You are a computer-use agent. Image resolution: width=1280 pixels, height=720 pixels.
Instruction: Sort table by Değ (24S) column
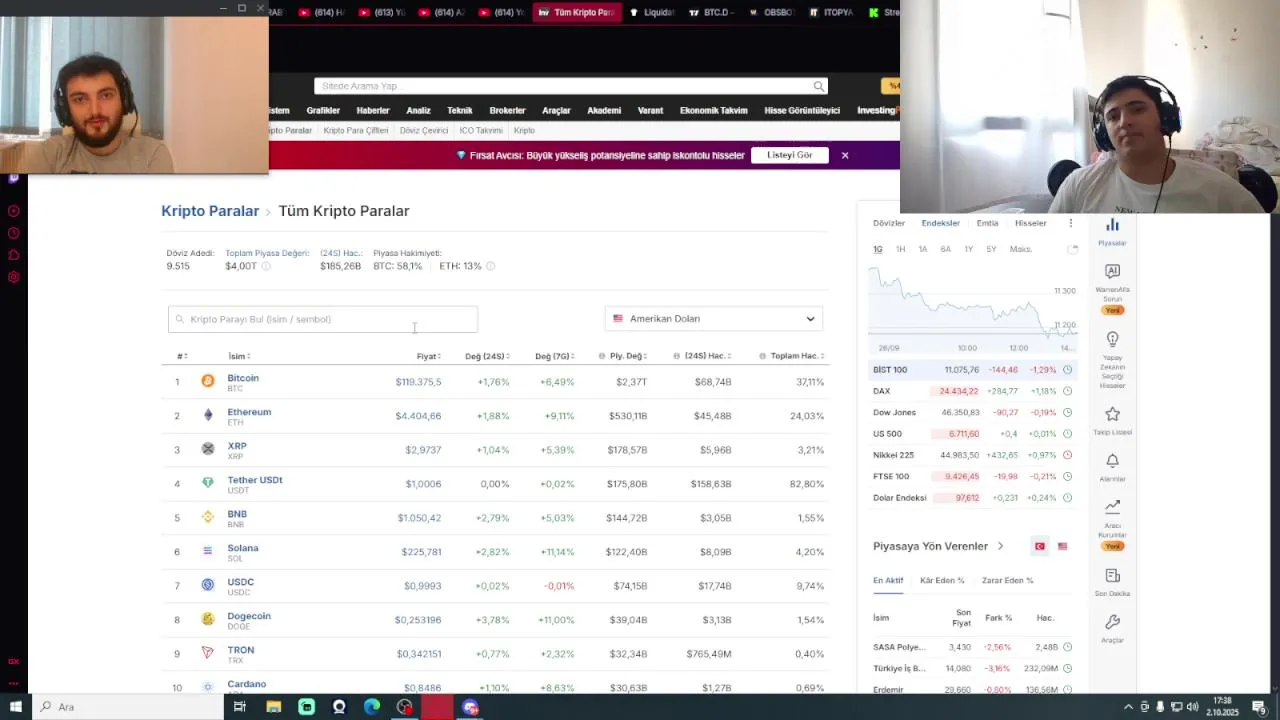(487, 356)
